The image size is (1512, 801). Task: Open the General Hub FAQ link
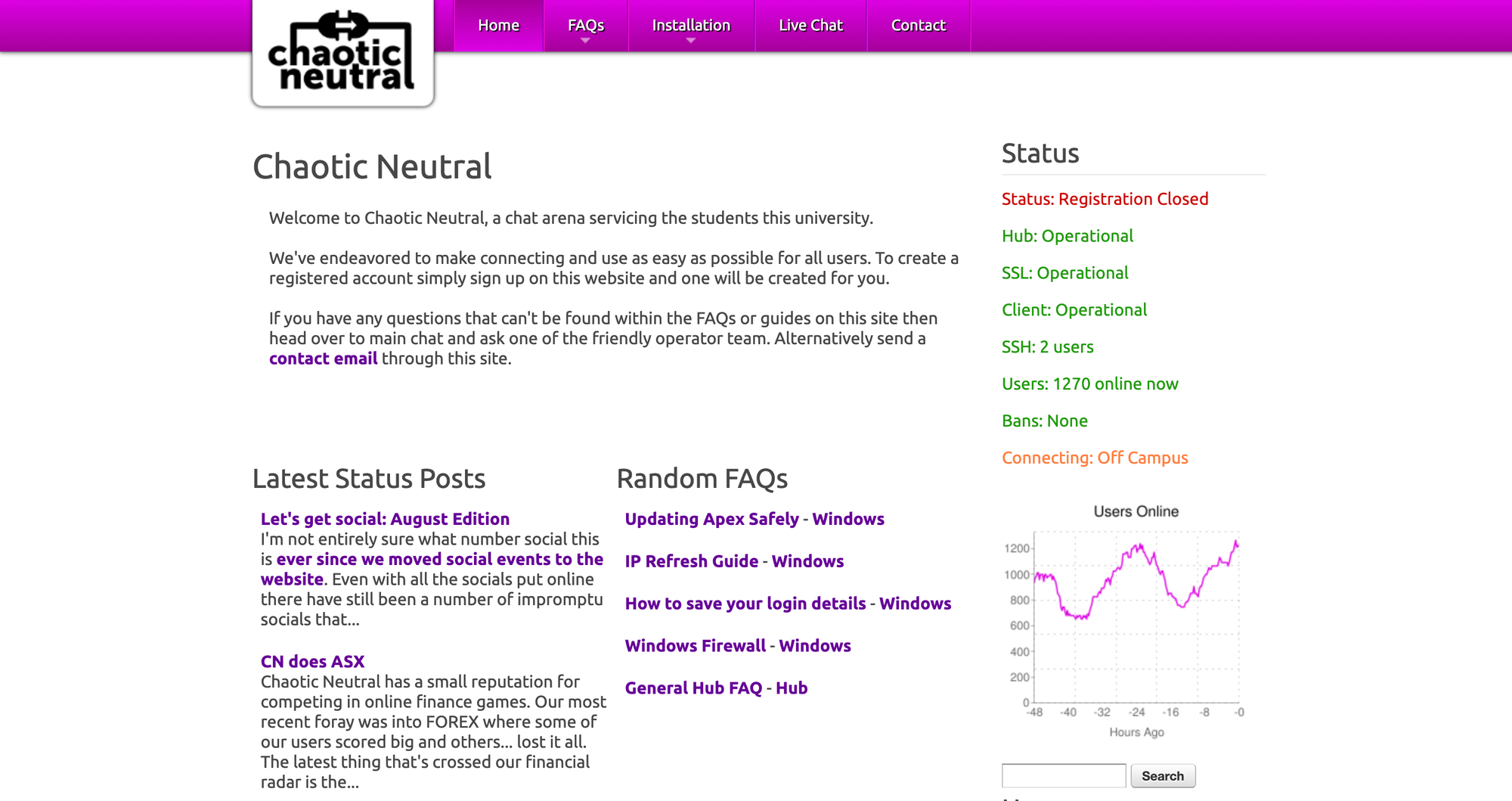(693, 688)
